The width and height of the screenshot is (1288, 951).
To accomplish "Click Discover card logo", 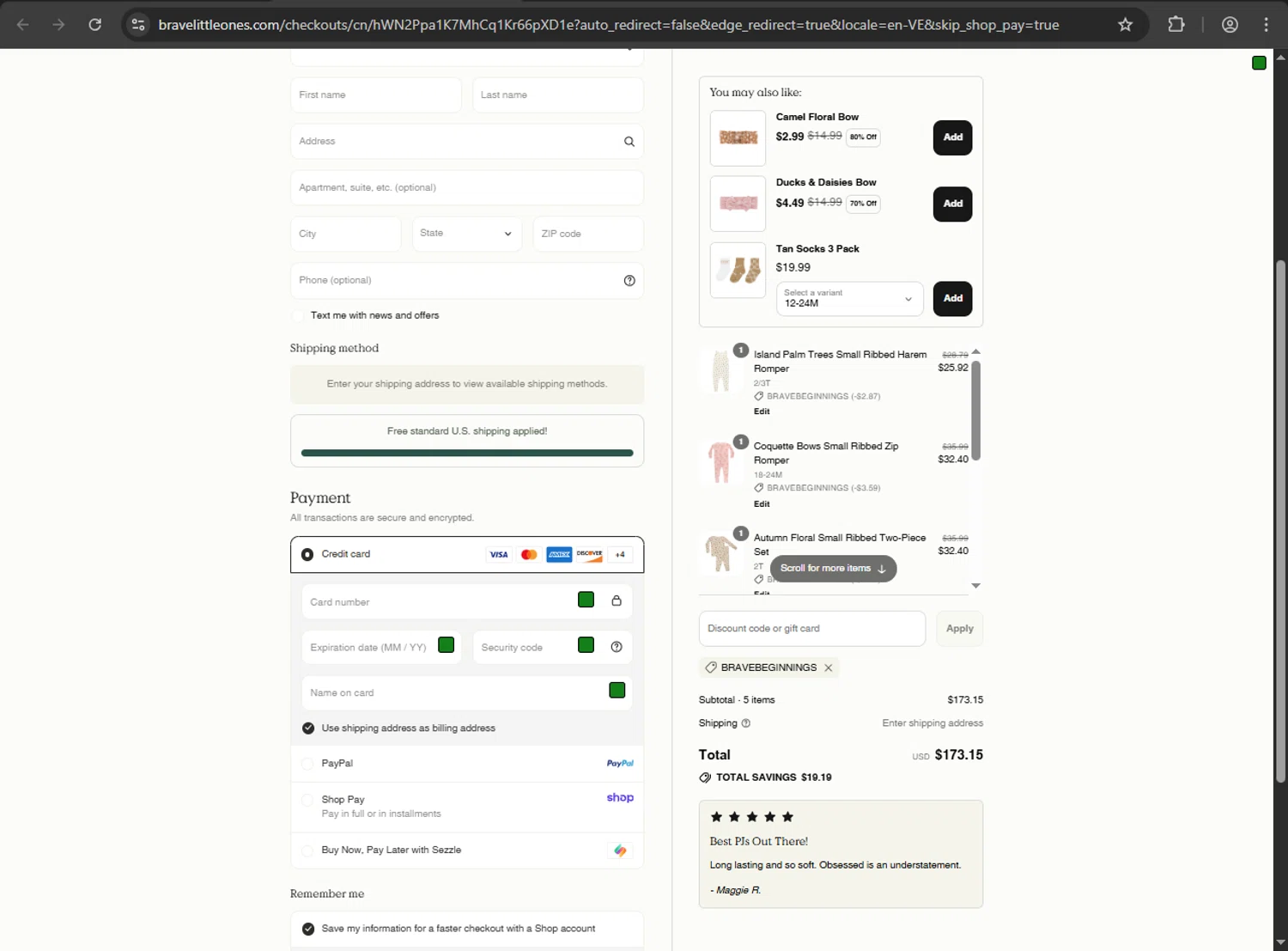I will 590,555.
